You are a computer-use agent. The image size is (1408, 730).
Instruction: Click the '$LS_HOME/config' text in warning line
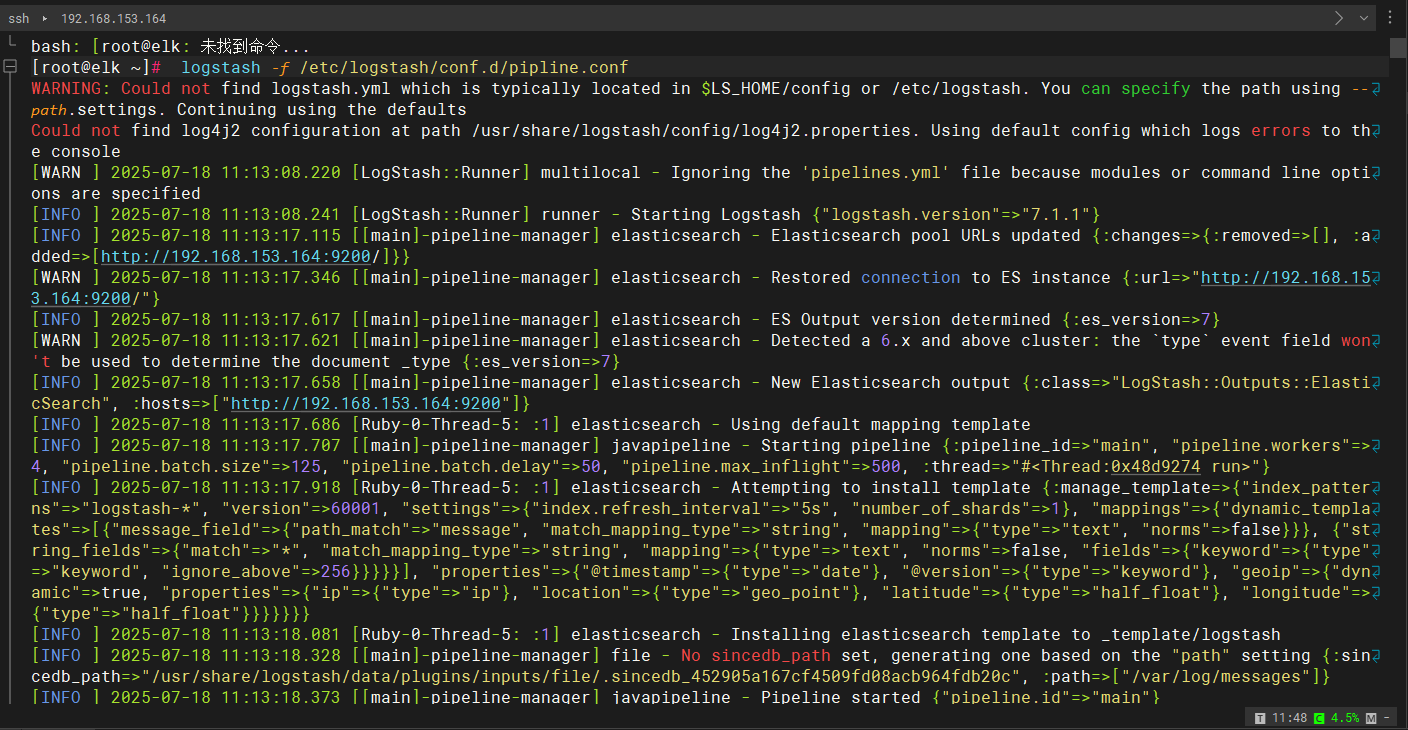click(775, 89)
